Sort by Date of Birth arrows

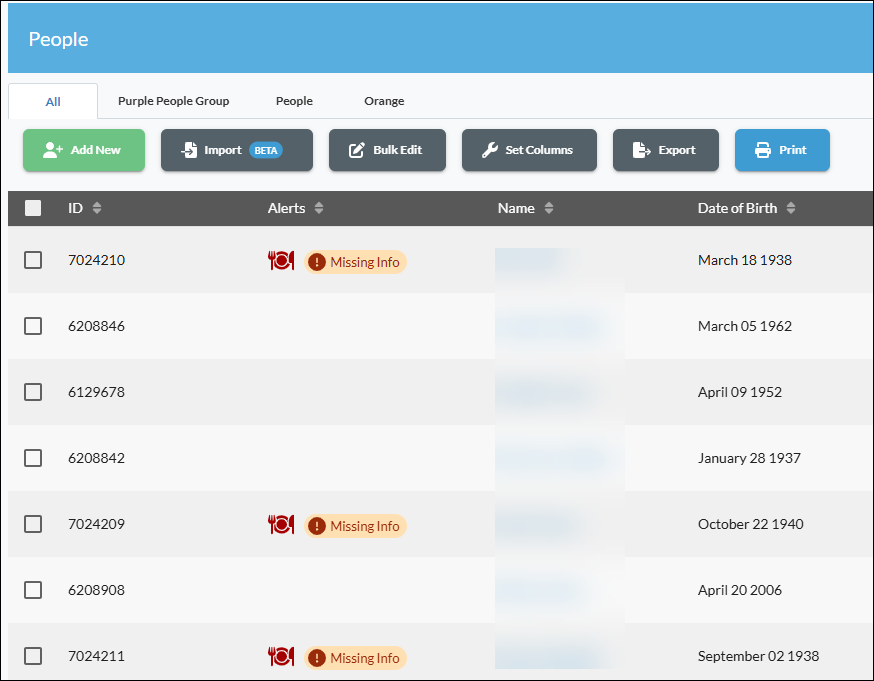click(790, 208)
